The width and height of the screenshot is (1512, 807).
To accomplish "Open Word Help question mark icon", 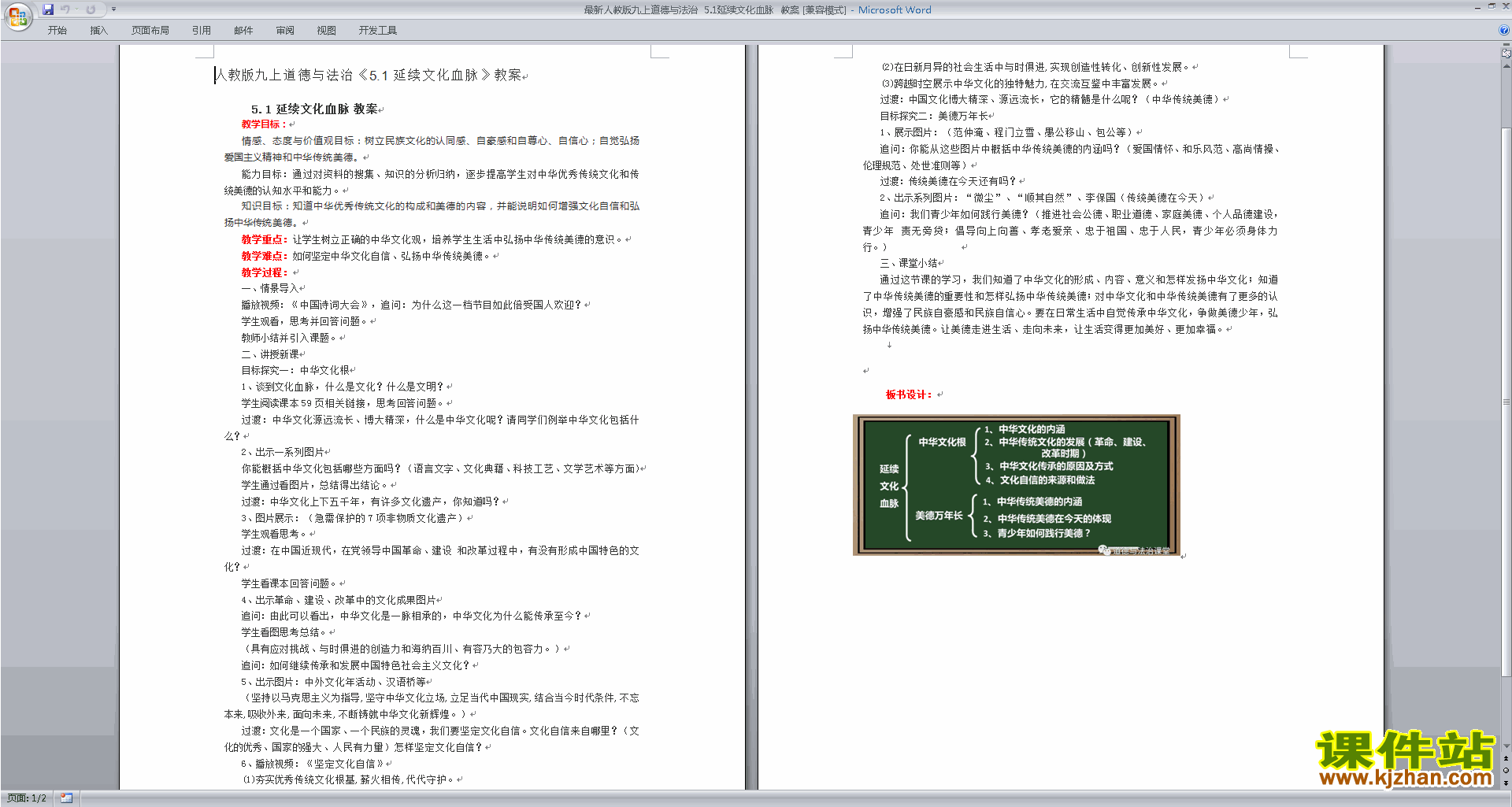I will tap(1504, 30).
